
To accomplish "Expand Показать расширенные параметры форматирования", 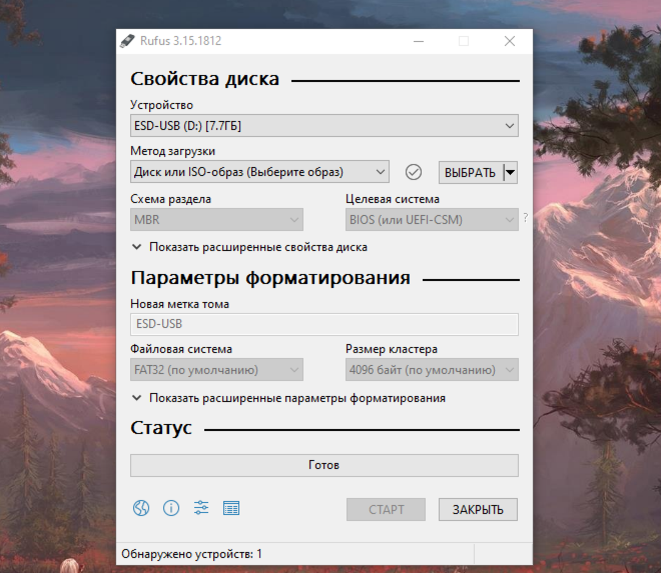I will tap(289, 398).
